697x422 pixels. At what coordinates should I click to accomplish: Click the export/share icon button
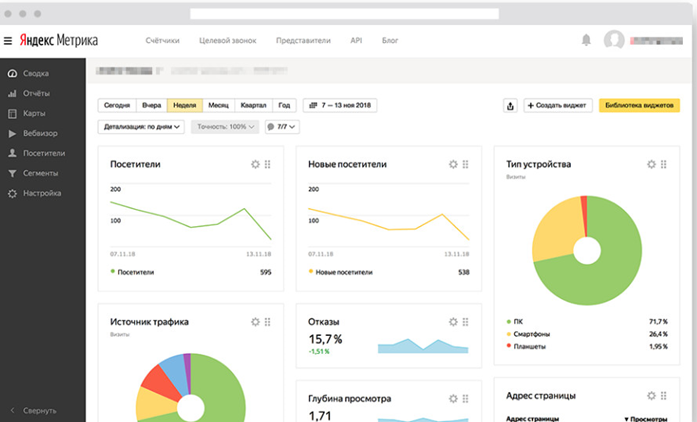[x=510, y=105]
